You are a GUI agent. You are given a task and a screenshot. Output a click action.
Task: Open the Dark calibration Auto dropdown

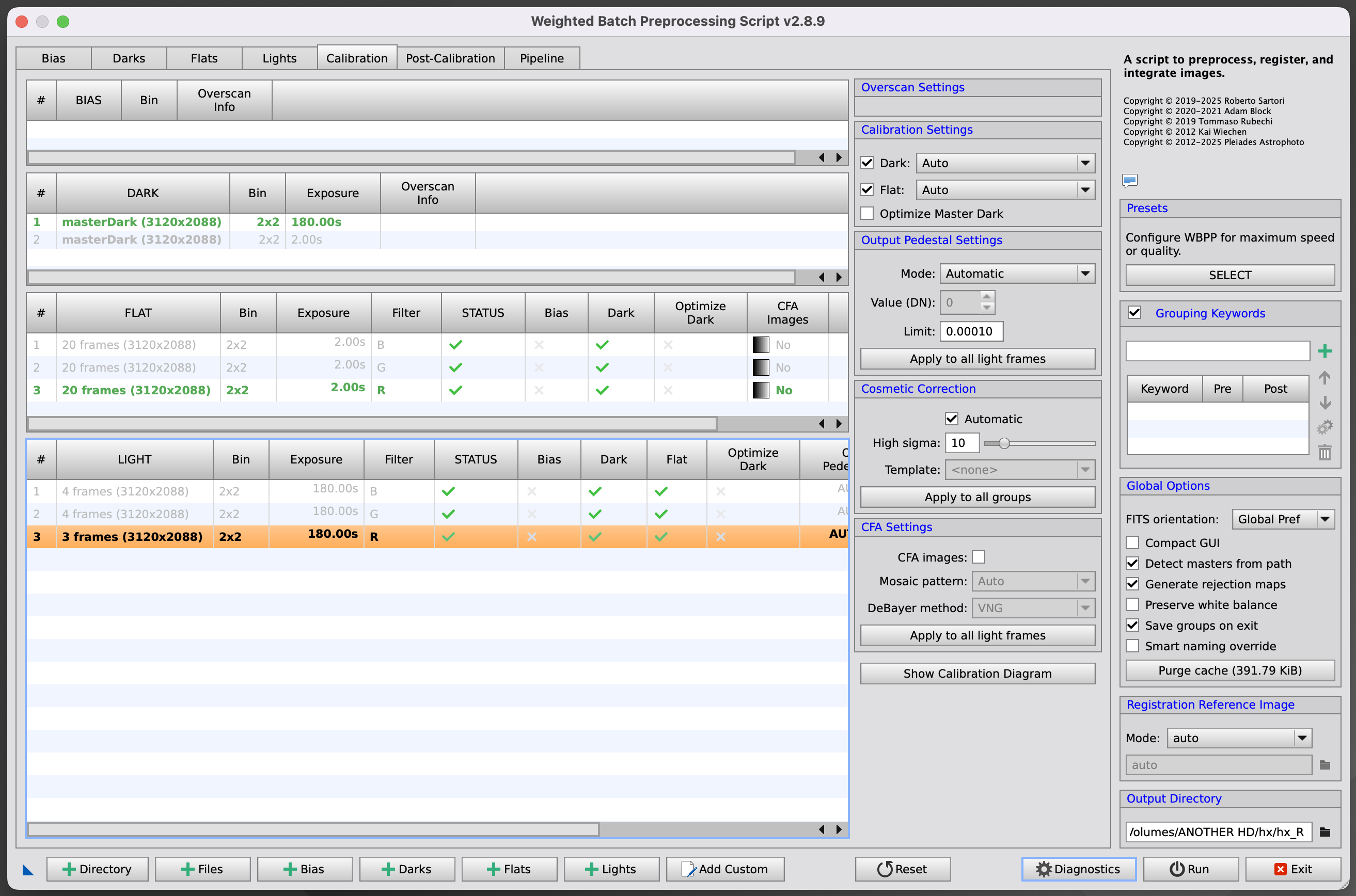pos(1005,164)
